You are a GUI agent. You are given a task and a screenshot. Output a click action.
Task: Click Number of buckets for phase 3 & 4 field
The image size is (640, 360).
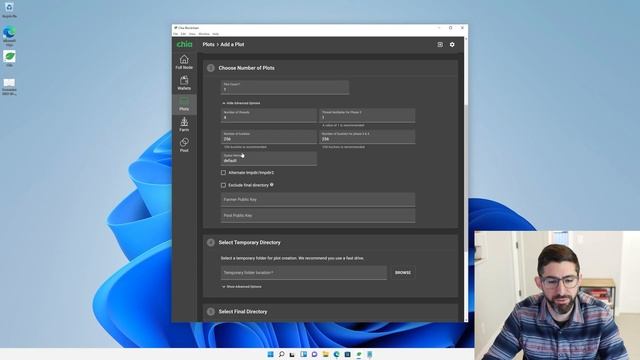(x=367, y=137)
